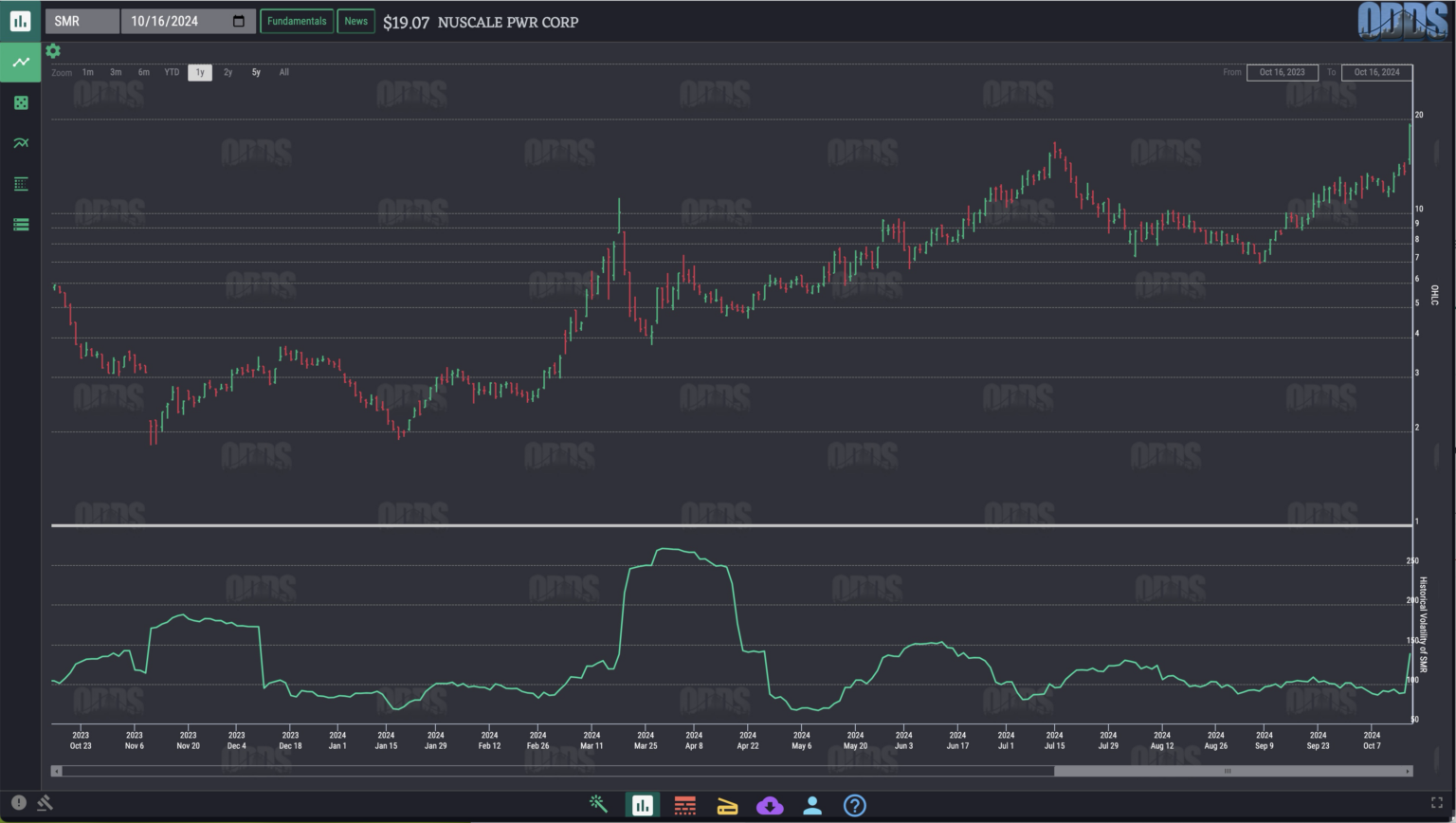Open the chart settings gear above the chart
Viewport: 1456px width, 823px height.
(52, 51)
